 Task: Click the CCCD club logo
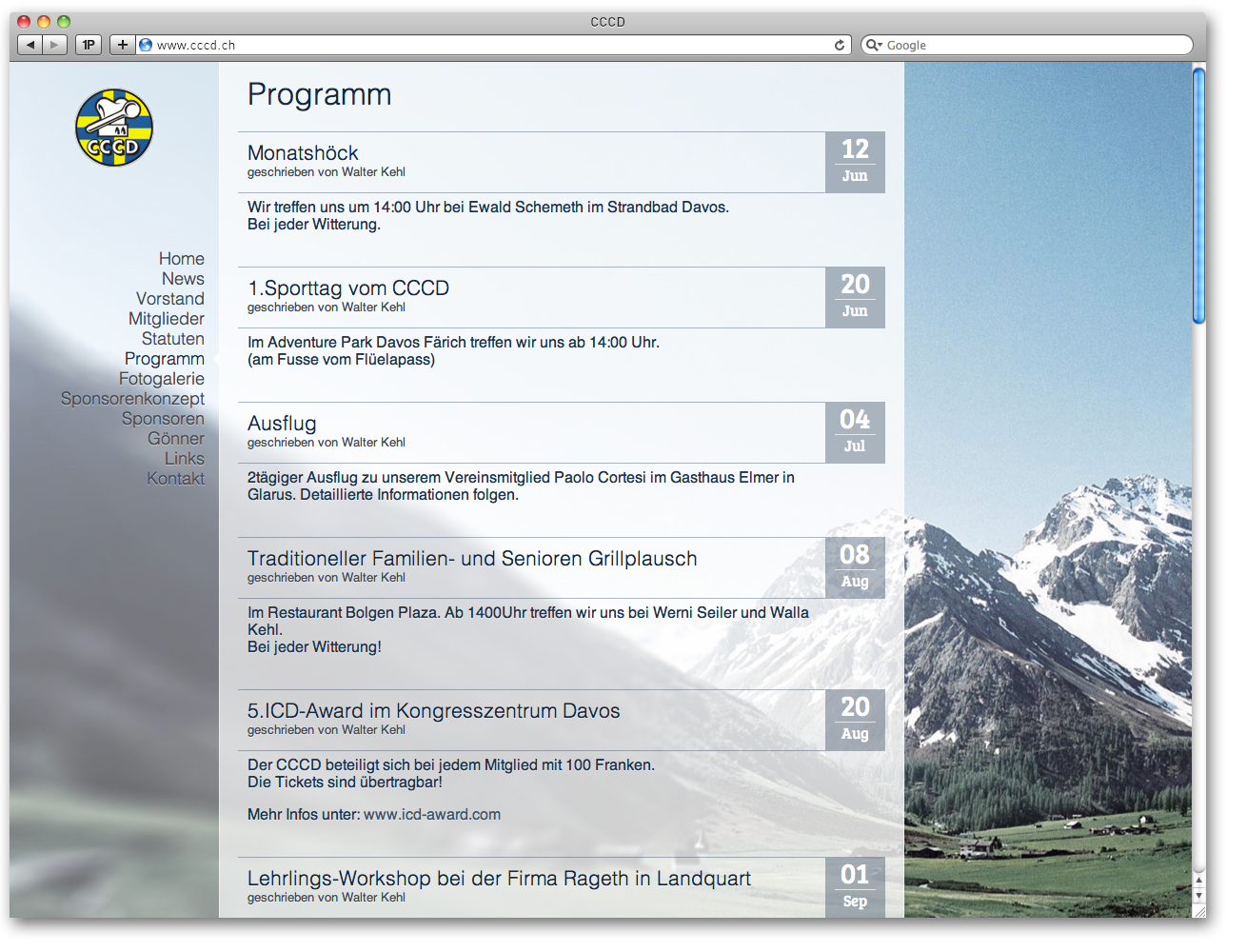pos(114,128)
